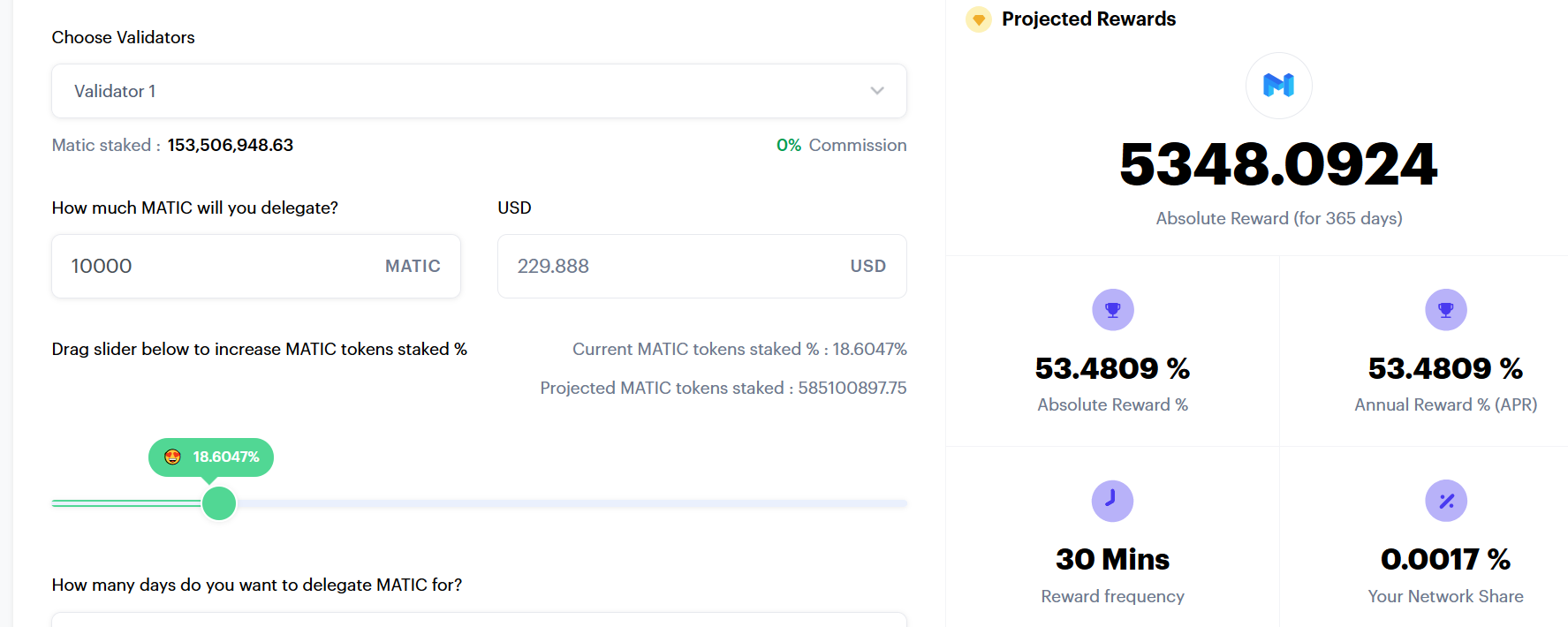Click the Projected Rewards diamond icon
Screen dimensions: 1568x627
click(x=978, y=19)
